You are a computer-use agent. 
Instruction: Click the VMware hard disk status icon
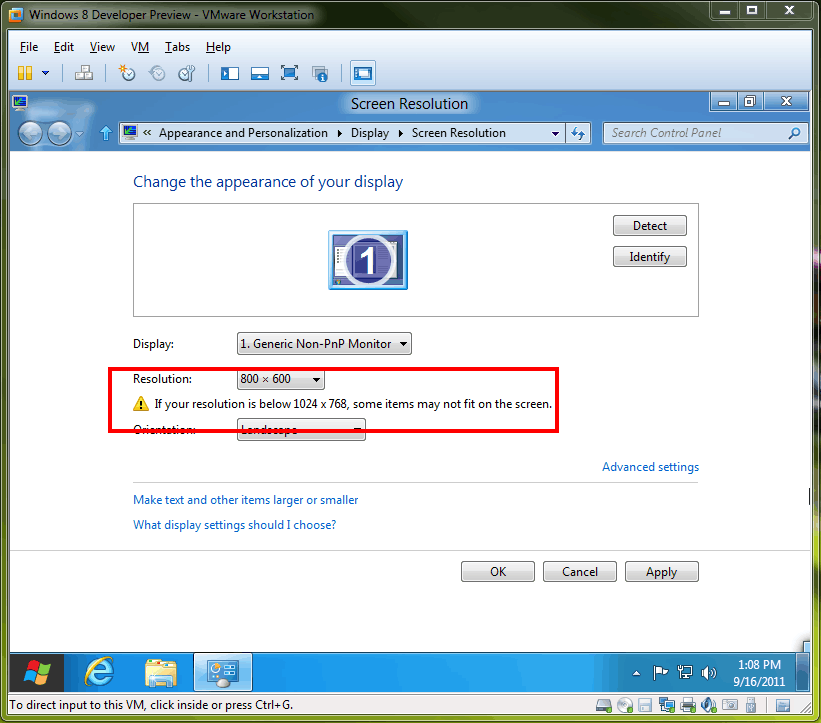[x=604, y=706]
